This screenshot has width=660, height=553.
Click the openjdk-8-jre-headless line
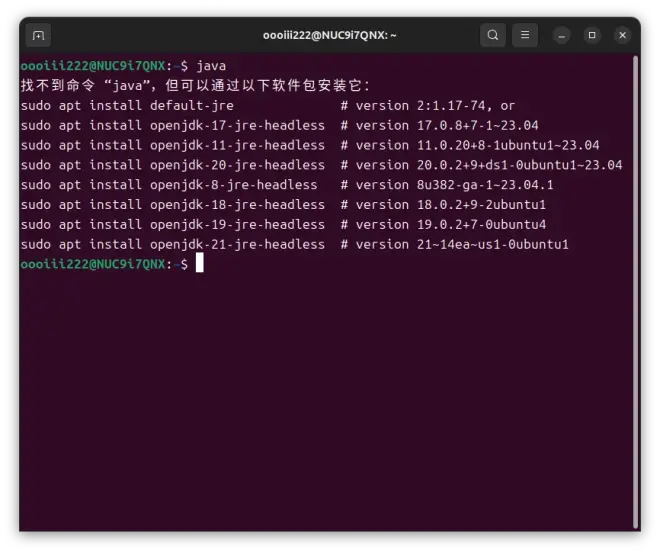point(287,185)
